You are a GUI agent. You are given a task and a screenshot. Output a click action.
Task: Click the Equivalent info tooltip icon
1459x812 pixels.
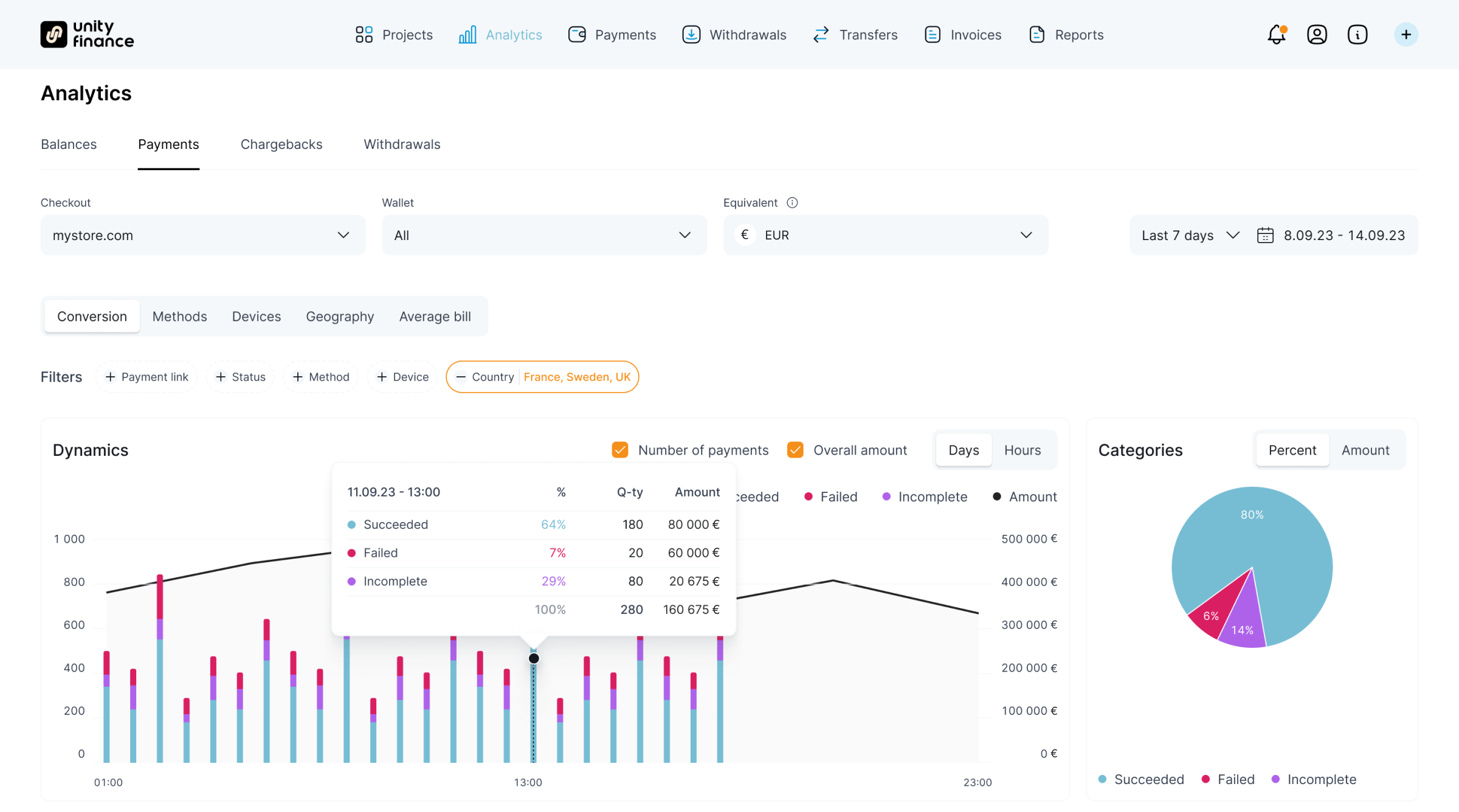(x=792, y=202)
